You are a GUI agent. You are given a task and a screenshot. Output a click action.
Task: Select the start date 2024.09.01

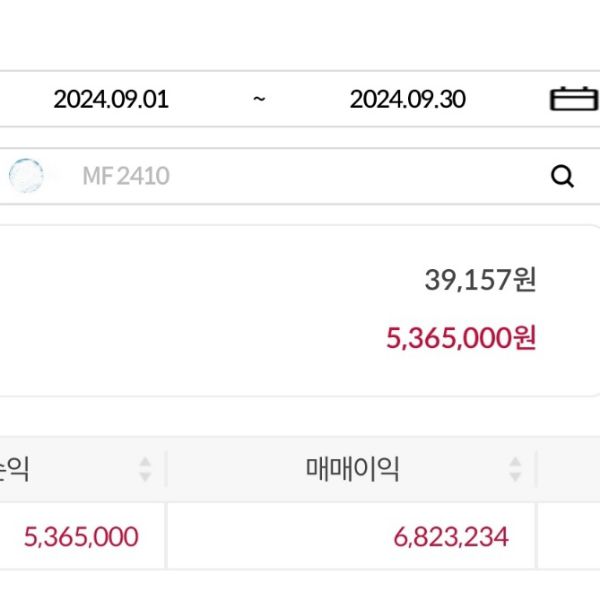[x=111, y=99]
